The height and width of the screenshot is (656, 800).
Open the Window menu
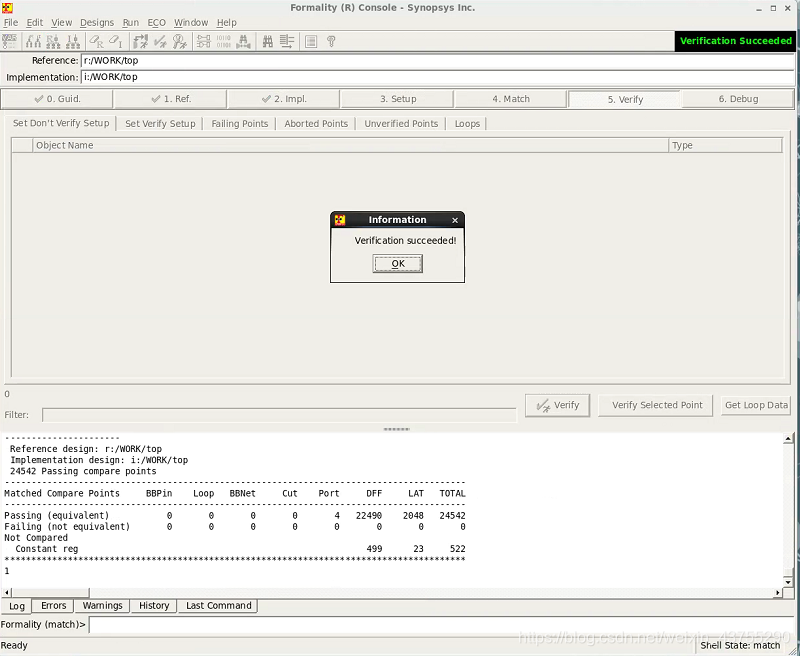[191, 22]
